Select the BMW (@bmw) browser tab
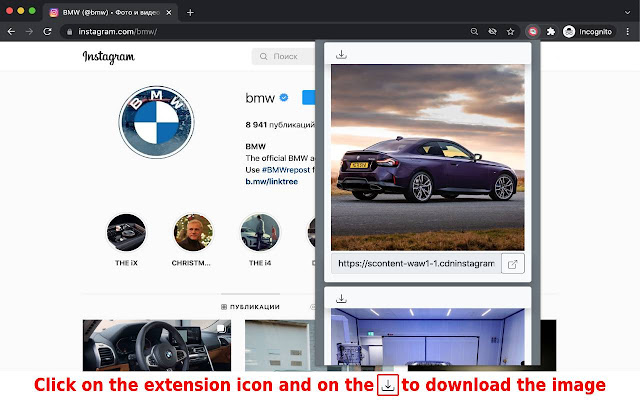Screen dimensions: 640x400 (110, 13)
